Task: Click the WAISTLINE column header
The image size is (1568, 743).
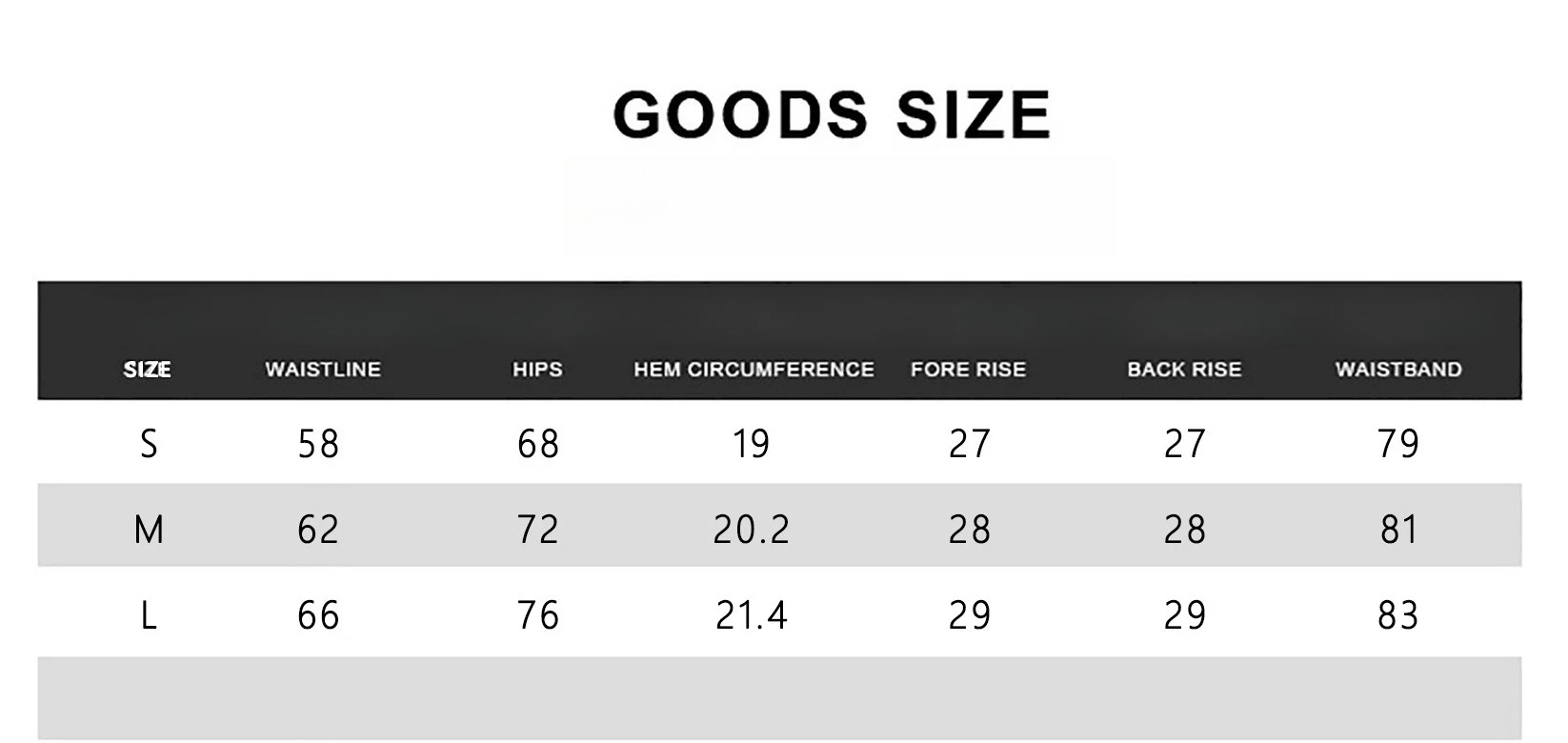Action: (x=323, y=370)
